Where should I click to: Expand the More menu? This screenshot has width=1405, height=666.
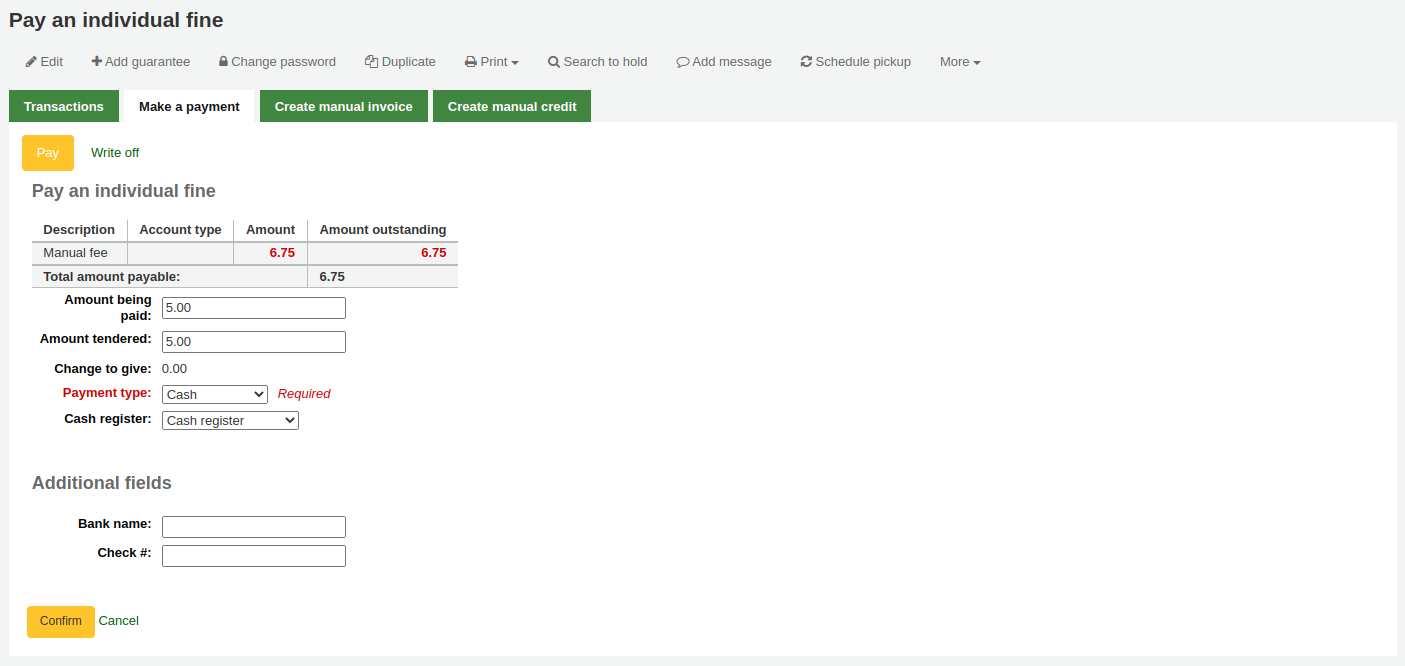point(959,62)
